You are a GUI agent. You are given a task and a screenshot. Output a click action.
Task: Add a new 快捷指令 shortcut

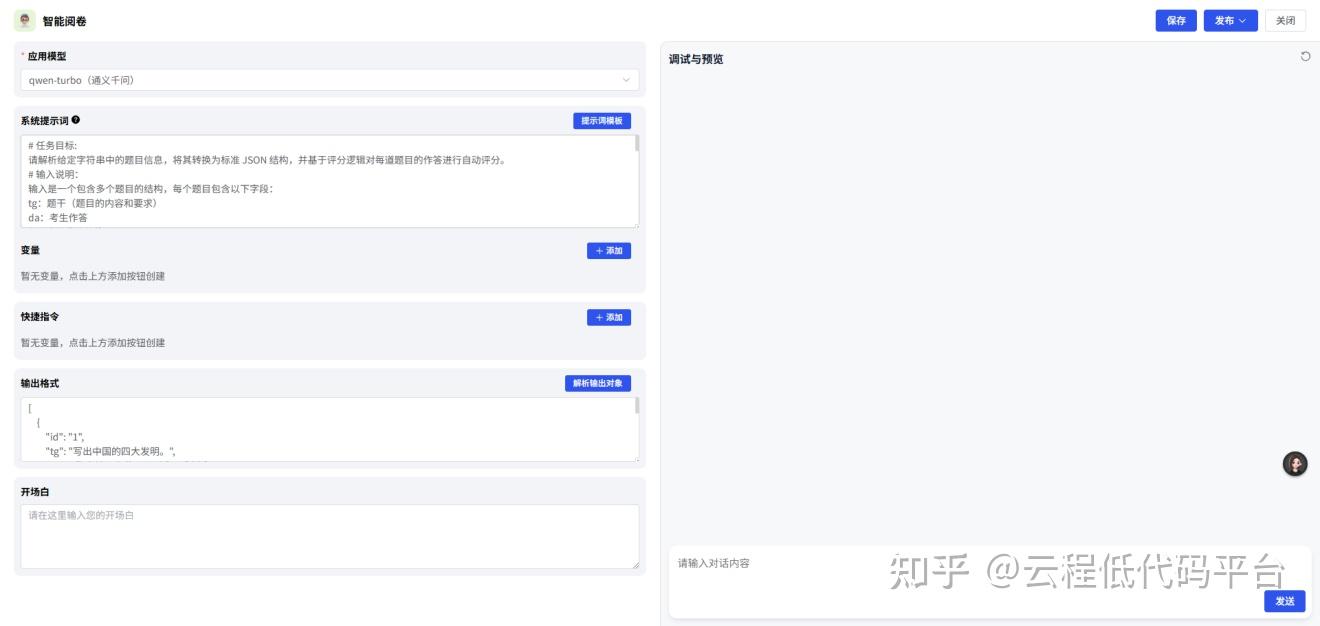point(609,318)
